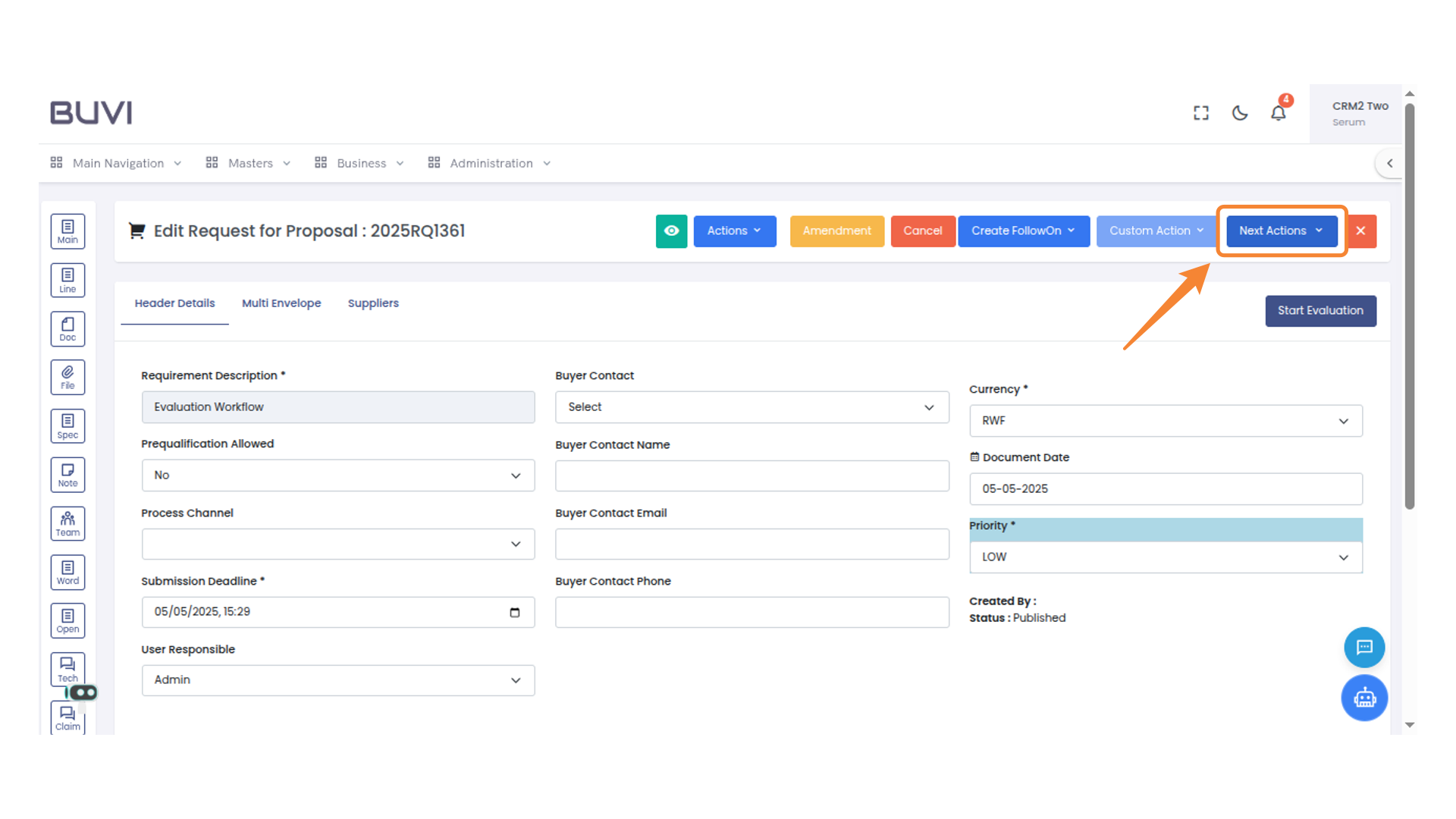The width and height of the screenshot is (1456, 819).
Task: Toggle dark mode moon icon
Action: click(1240, 113)
